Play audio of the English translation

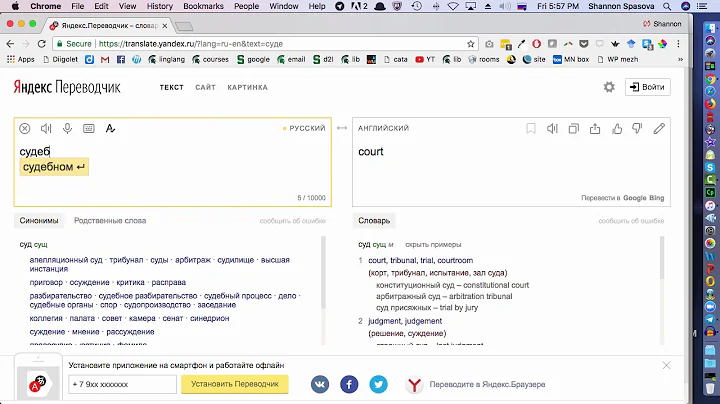tap(552, 129)
